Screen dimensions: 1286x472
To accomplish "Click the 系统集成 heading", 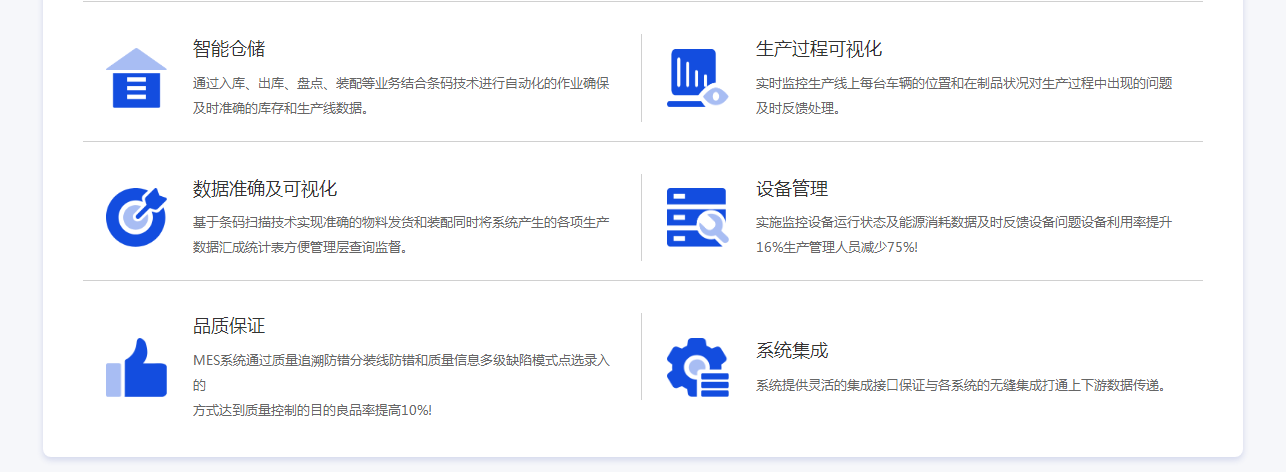I will click(792, 351).
